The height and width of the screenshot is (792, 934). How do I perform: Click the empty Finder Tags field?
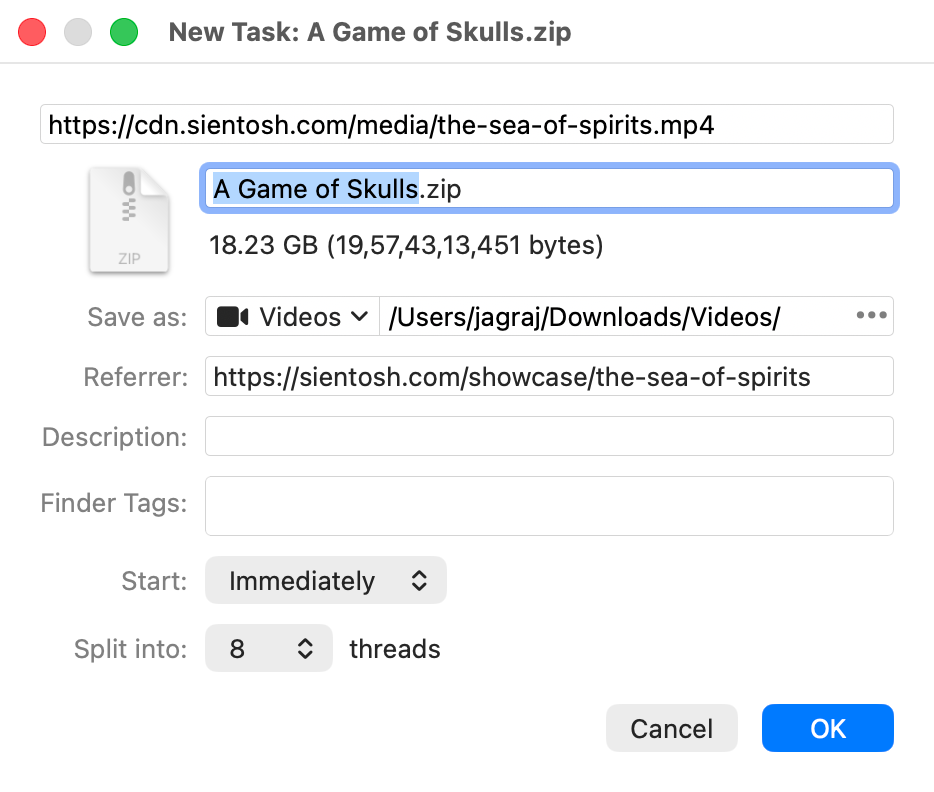tap(549, 506)
